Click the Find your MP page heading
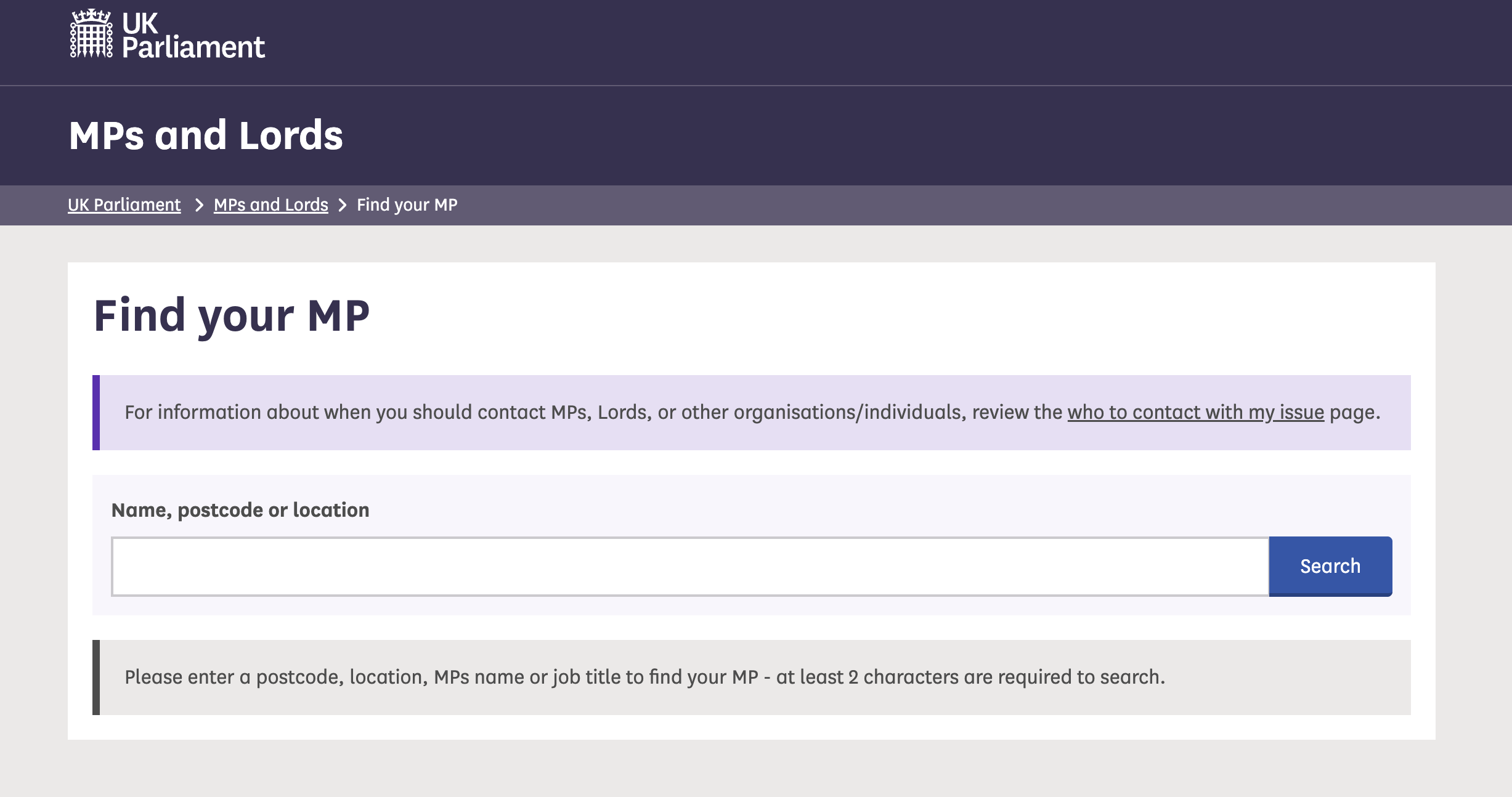This screenshot has width=1512, height=797. coord(232,316)
